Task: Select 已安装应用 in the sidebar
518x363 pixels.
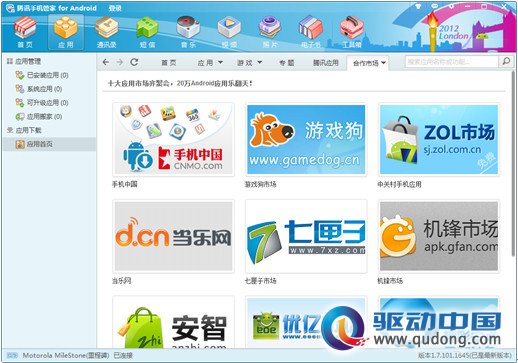Action: pos(48,75)
